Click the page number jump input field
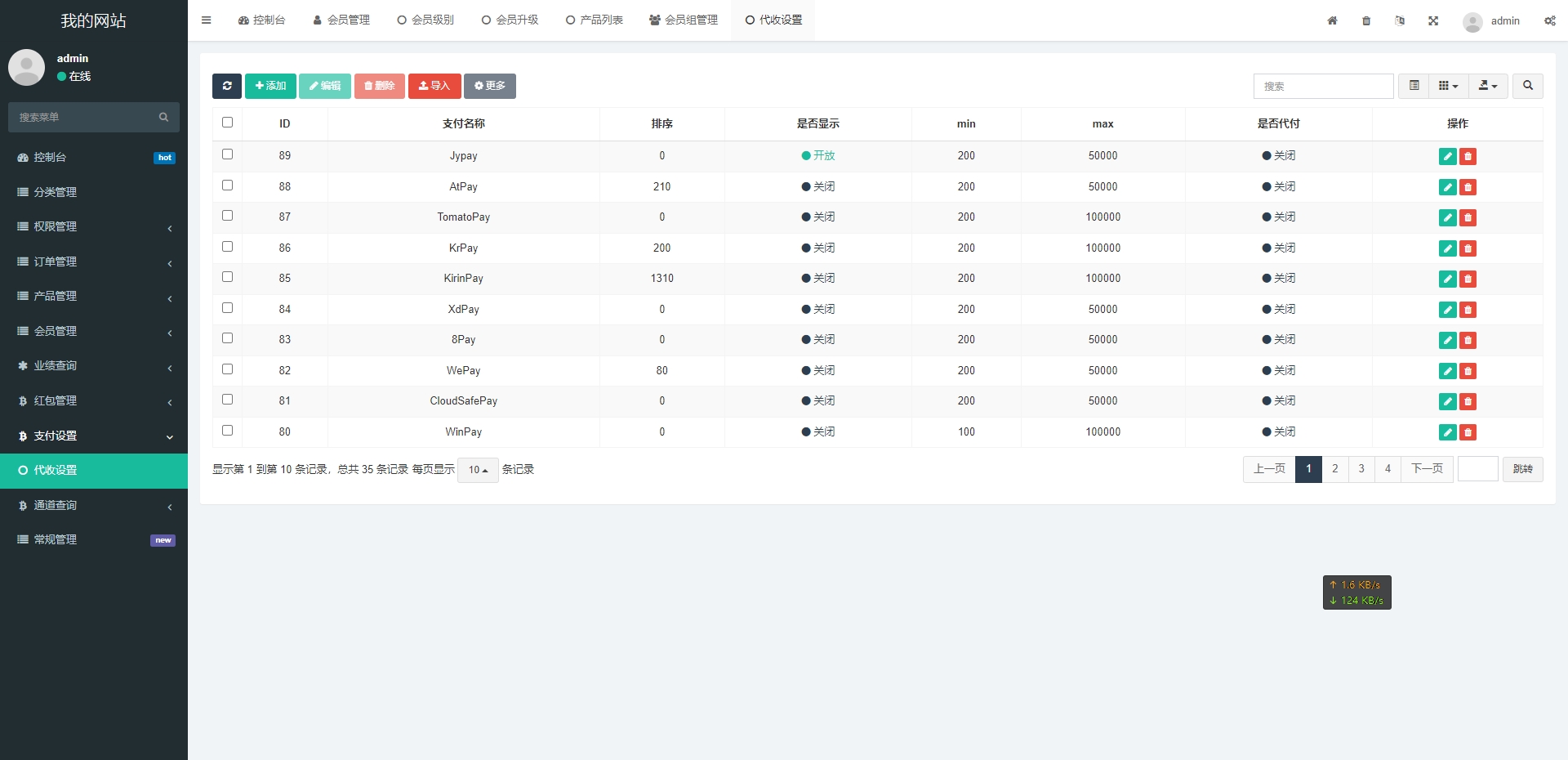The height and width of the screenshot is (760, 1568). pos(1477,469)
